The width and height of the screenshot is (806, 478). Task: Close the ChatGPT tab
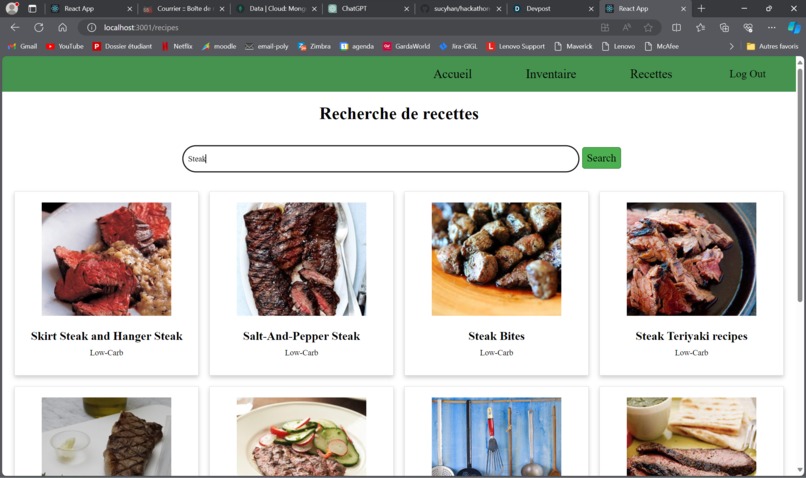[406, 9]
